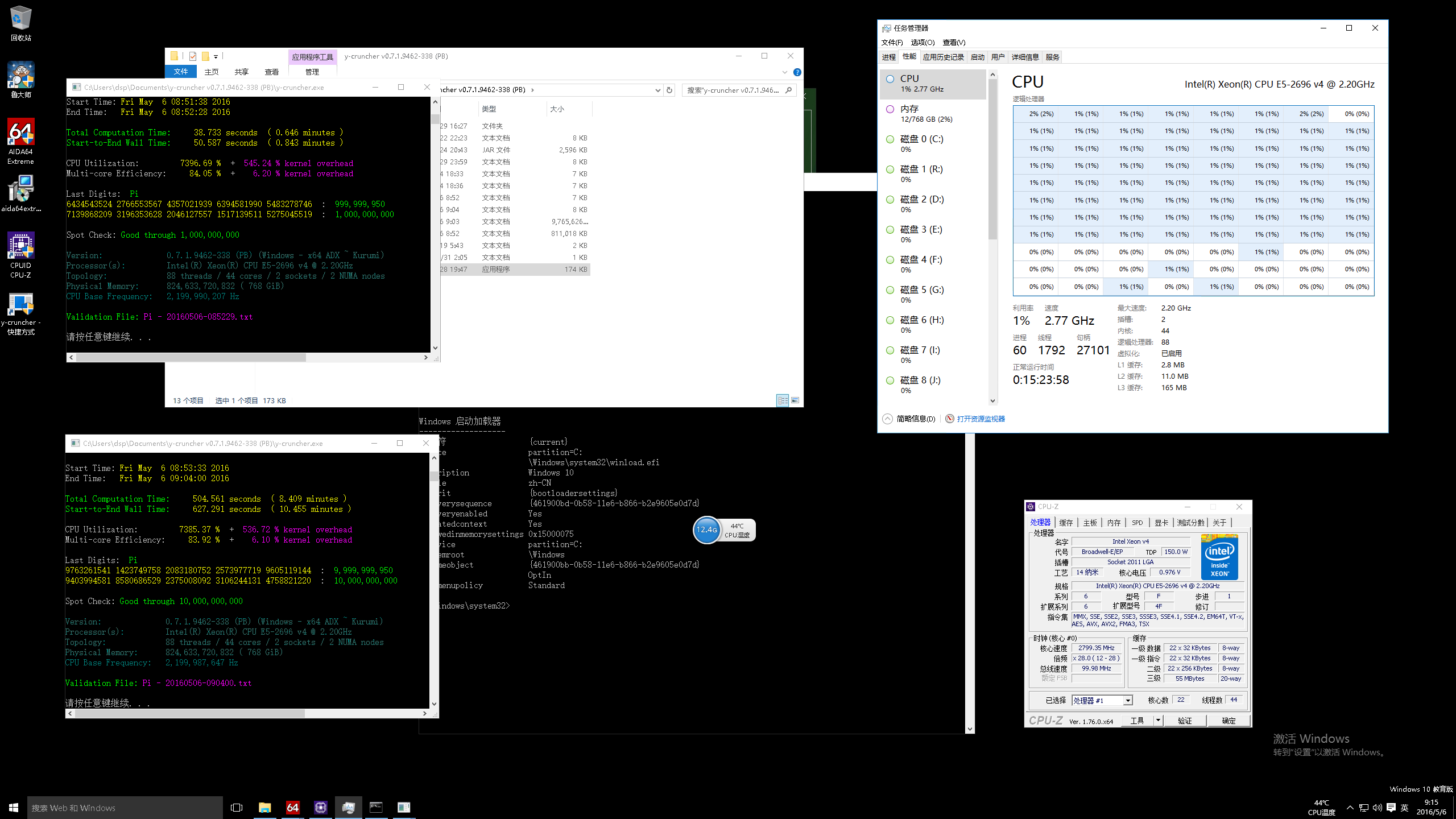Select 内存 in Task Manager sidebar

pos(933,114)
